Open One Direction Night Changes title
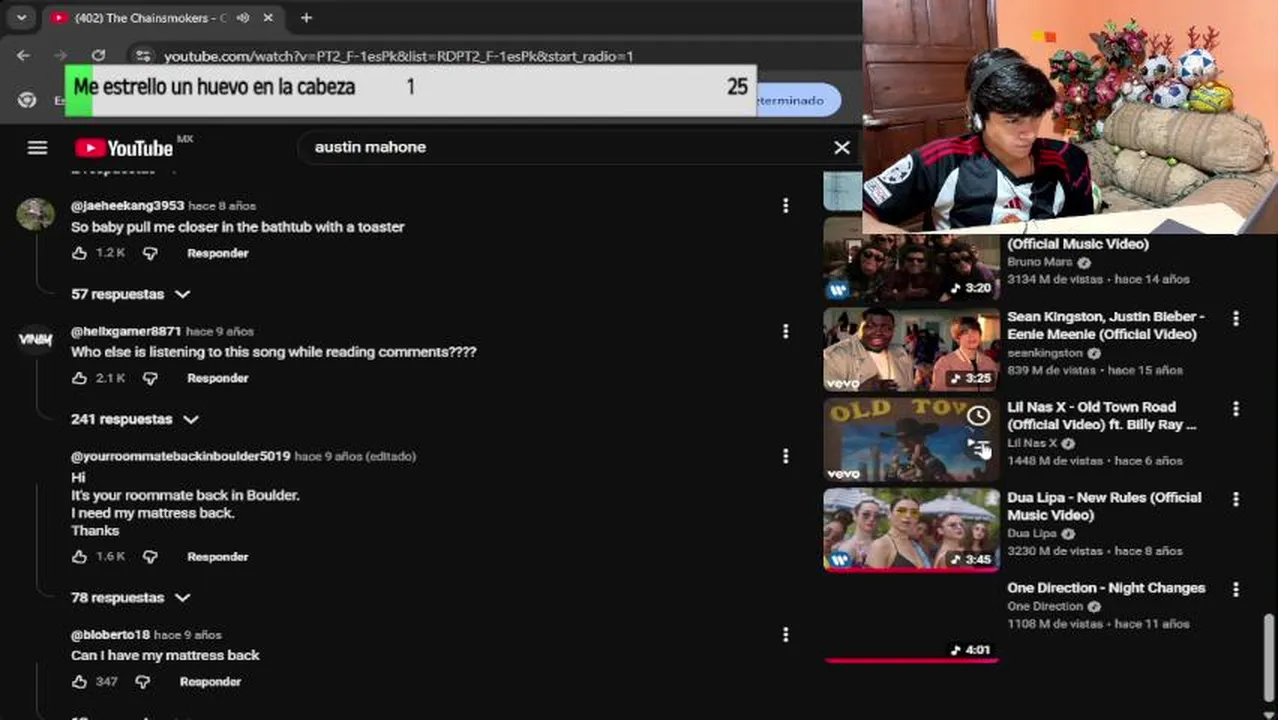This screenshot has width=1278, height=720. pos(1106,588)
